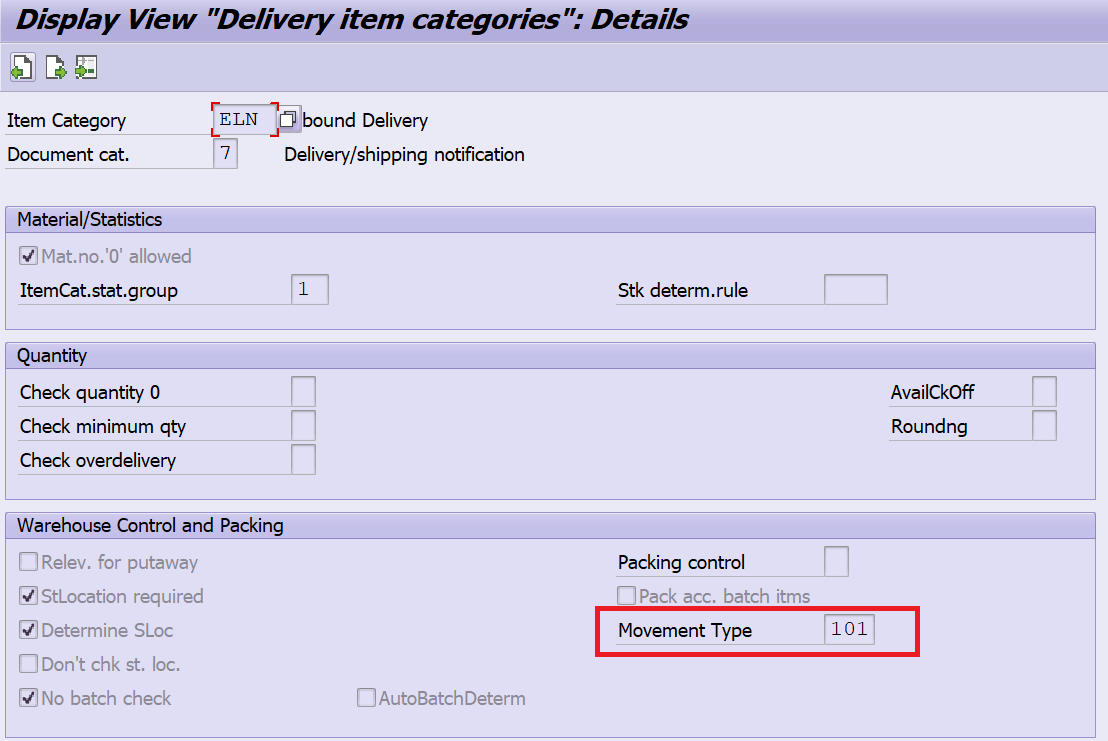Image resolution: width=1108 pixels, height=741 pixels.
Task: Click the Item Category field containing ELN
Action: (244, 120)
